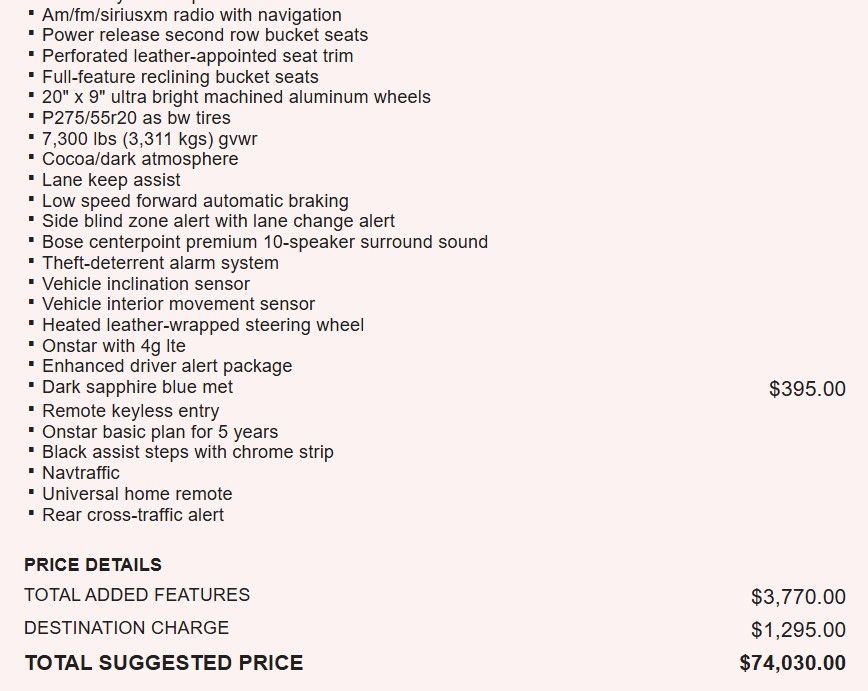This screenshot has height=691, width=868.
Task: Select the Dark sapphire blue met item
Action: point(137,387)
